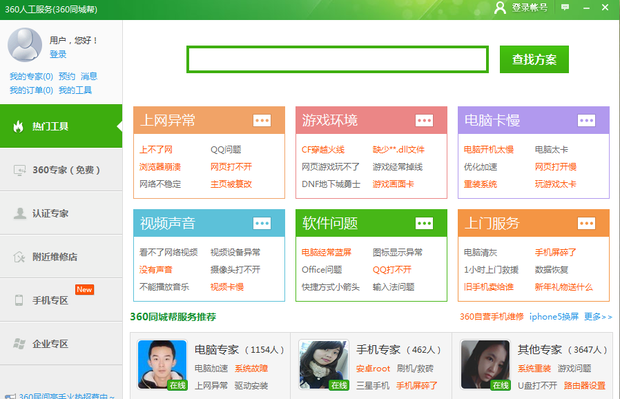Select DNF地下城勇士 link
620x399 pixels.
[x=331, y=184]
